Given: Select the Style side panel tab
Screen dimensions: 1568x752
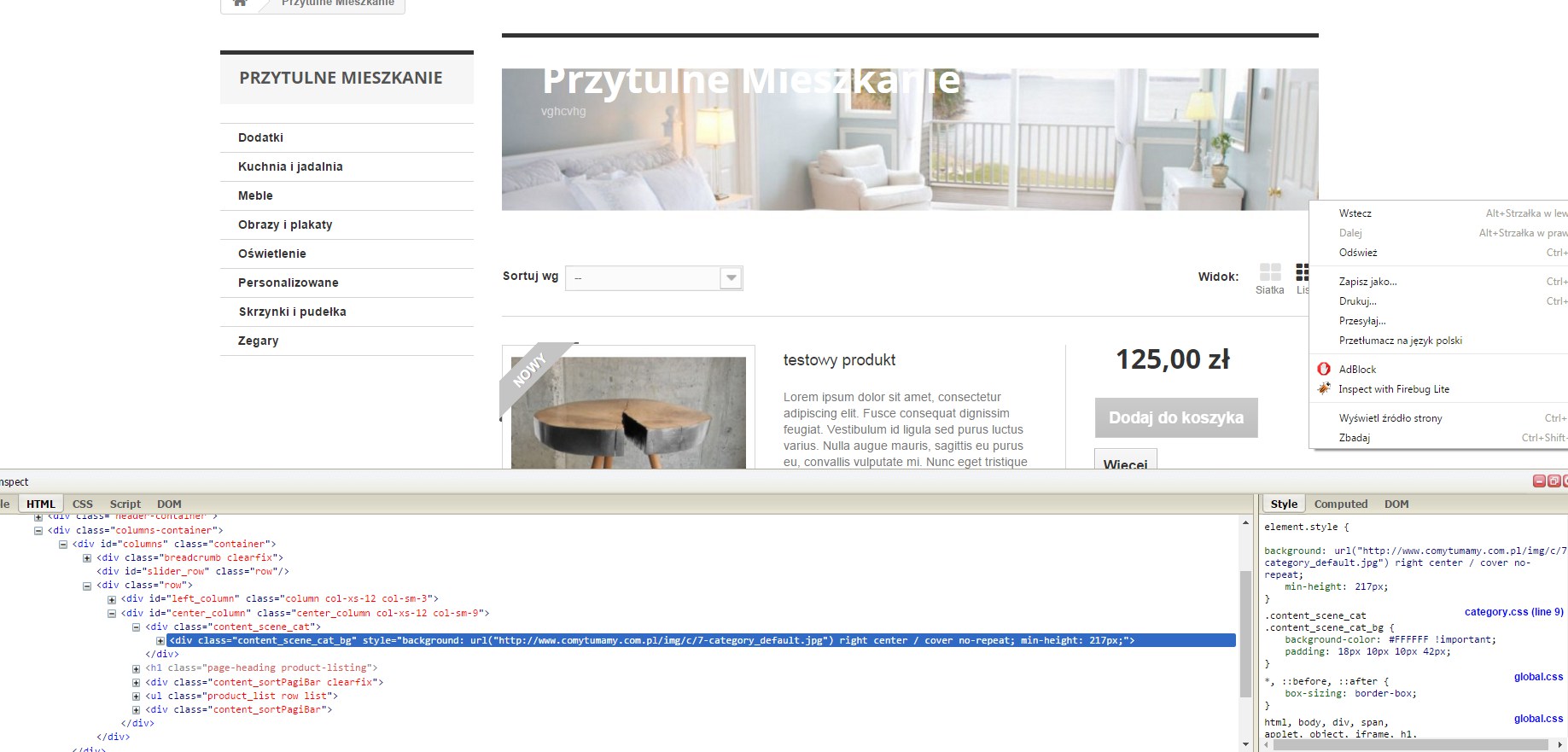Looking at the screenshot, I should pyautogui.click(x=1284, y=504).
